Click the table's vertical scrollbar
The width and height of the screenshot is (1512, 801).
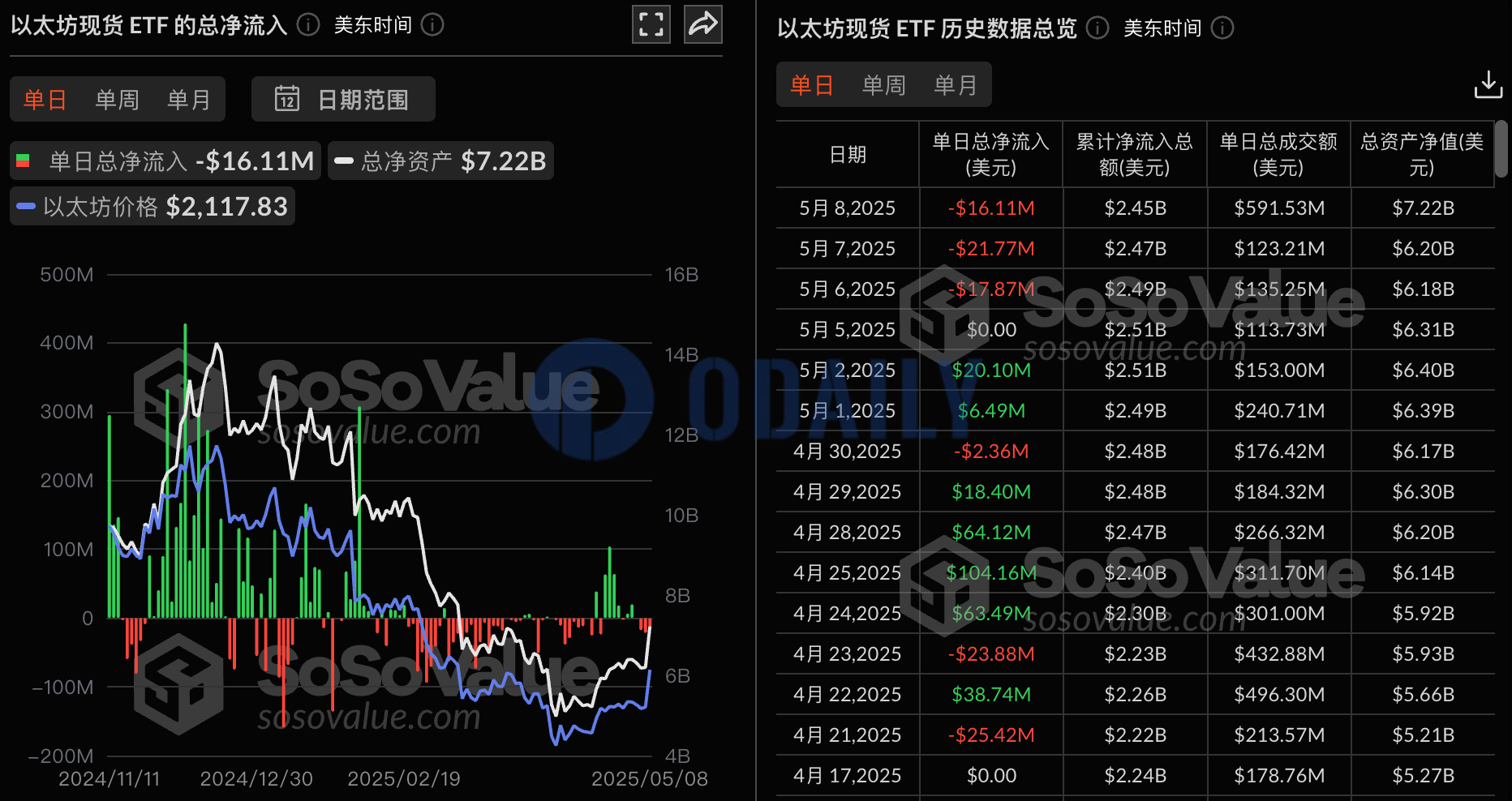tap(1501, 148)
